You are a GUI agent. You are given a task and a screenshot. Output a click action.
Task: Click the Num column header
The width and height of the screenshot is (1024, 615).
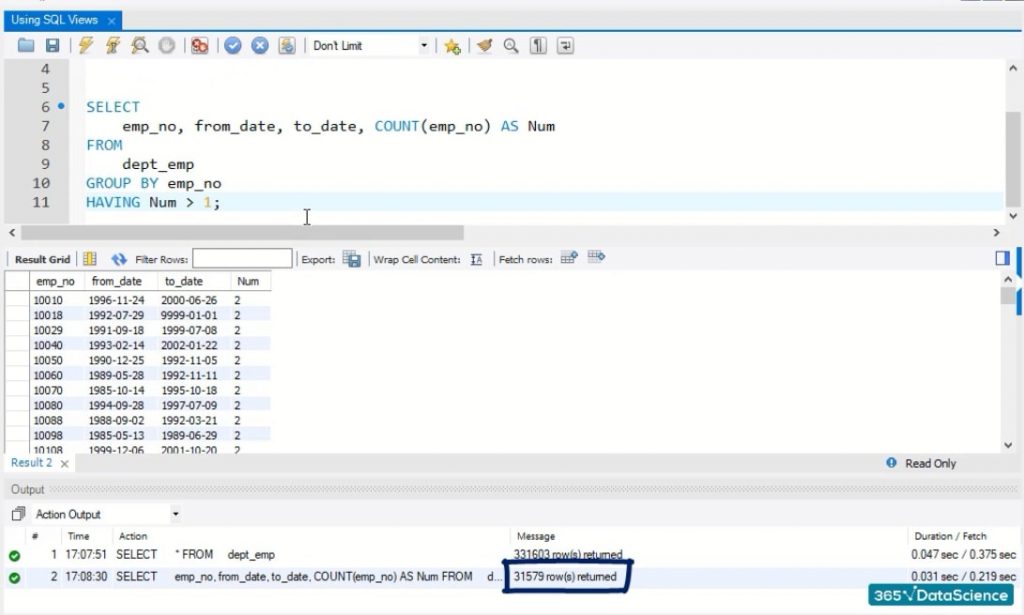click(x=248, y=281)
